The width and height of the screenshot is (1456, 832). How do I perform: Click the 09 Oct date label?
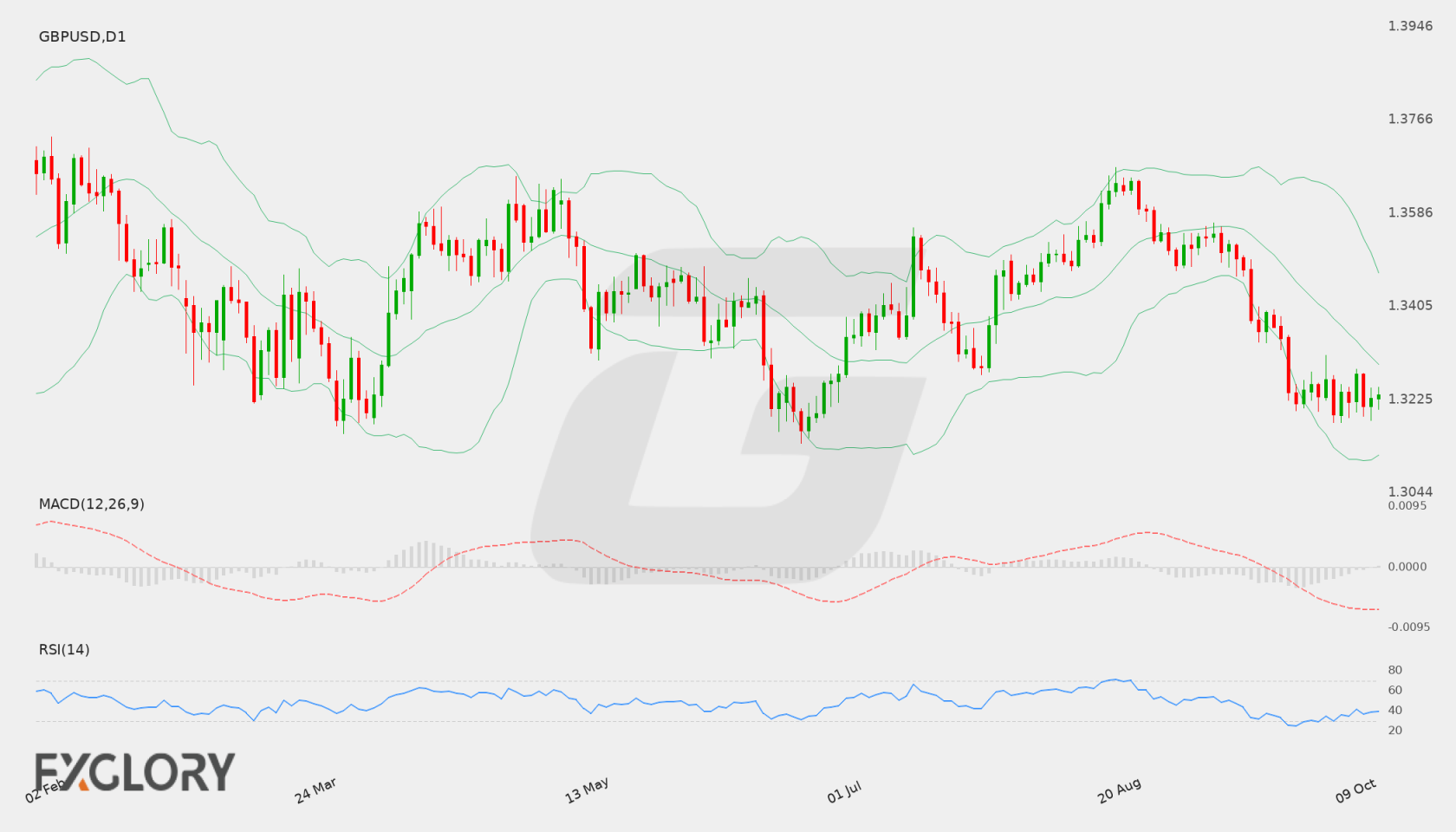[1356, 790]
